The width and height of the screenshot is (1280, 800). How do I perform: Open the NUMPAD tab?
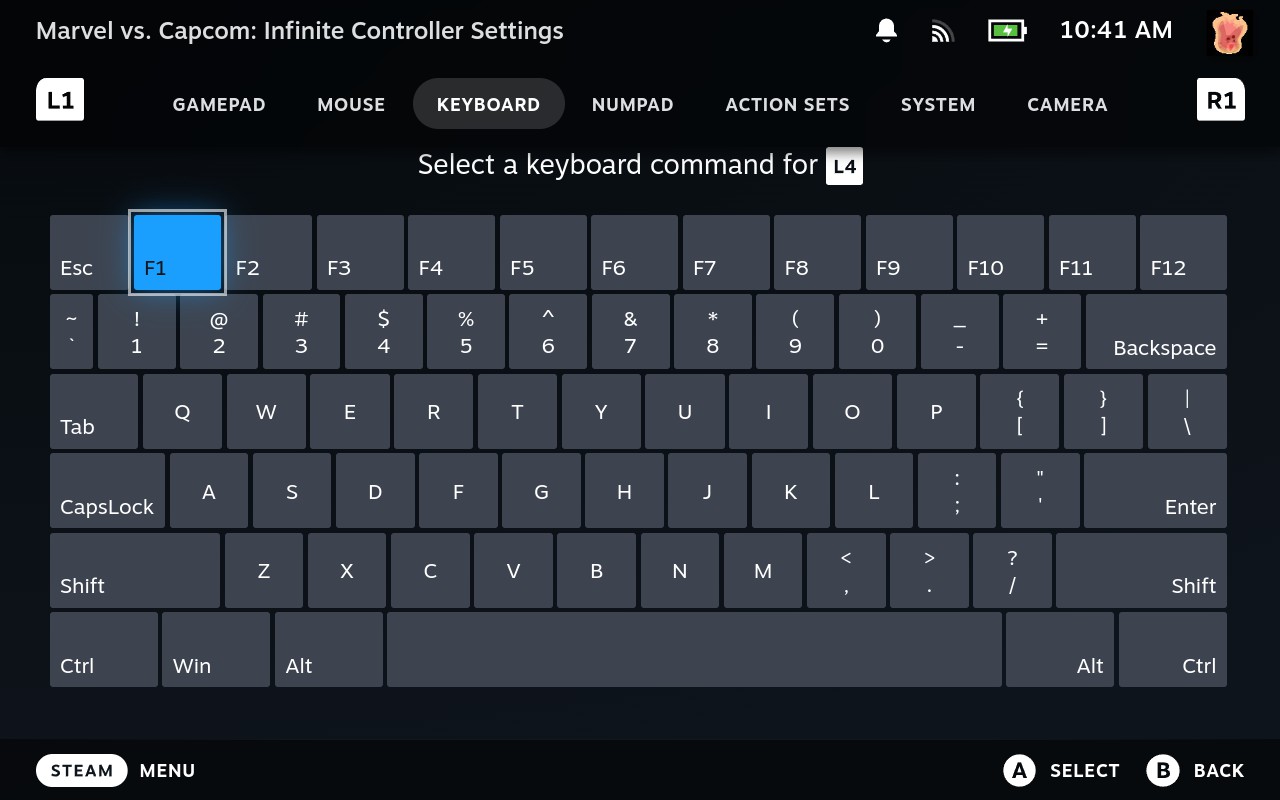[x=632, y=104]
